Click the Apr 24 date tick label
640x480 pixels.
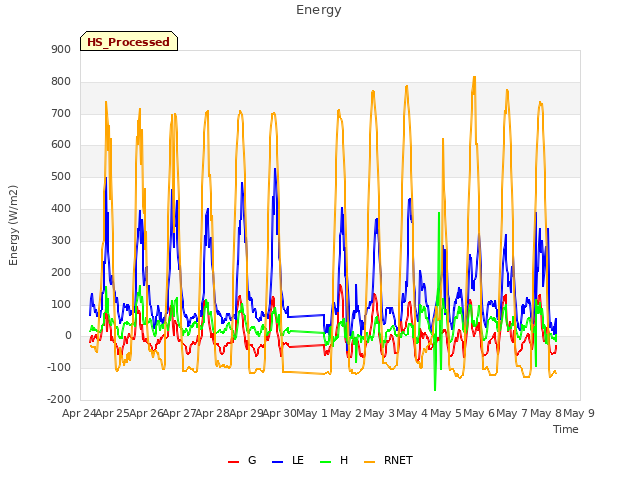click(79, 413)
